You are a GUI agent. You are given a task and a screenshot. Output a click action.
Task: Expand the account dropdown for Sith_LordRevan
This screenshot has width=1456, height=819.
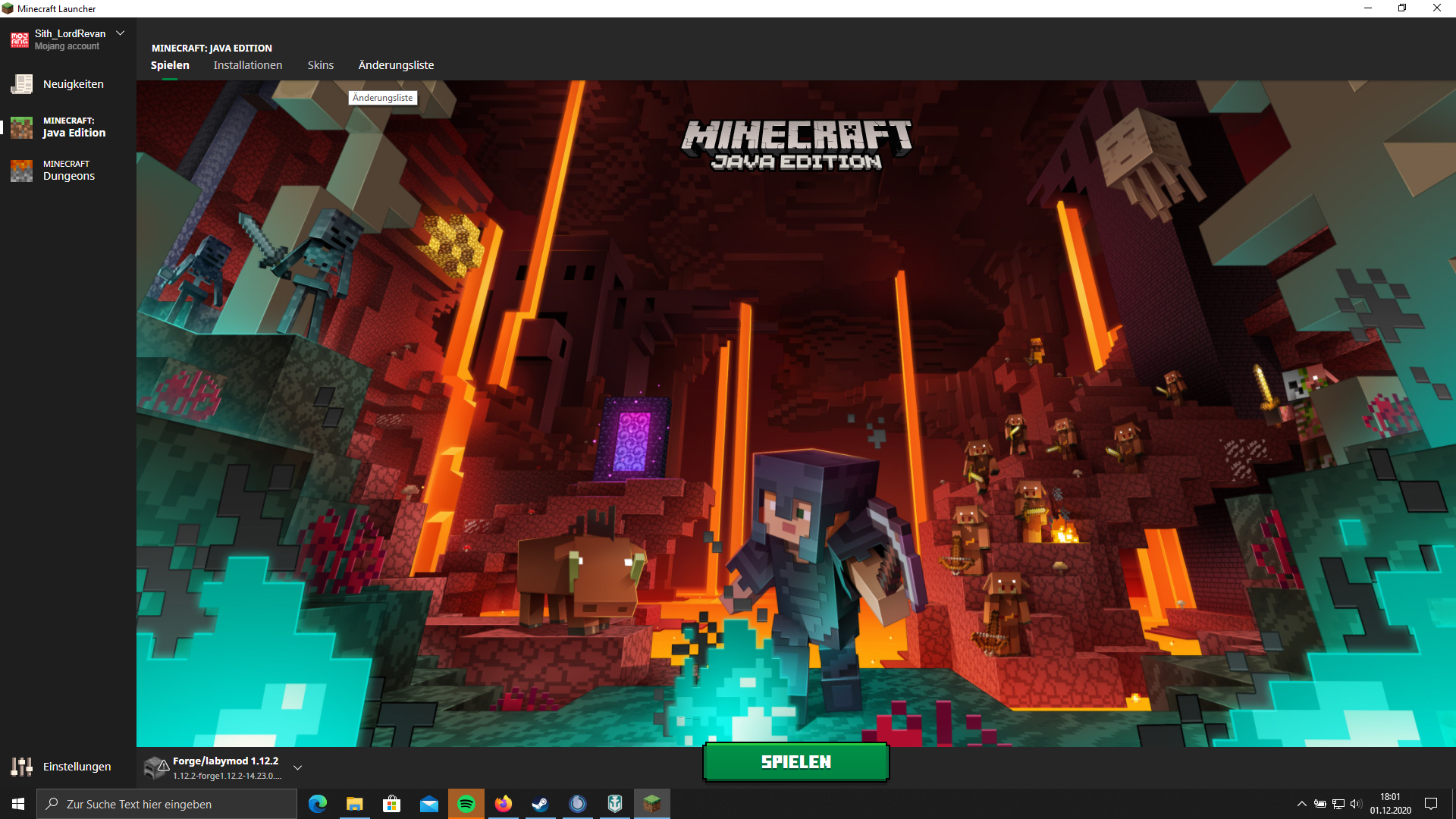pyautogui.click(x=120, y=33)
